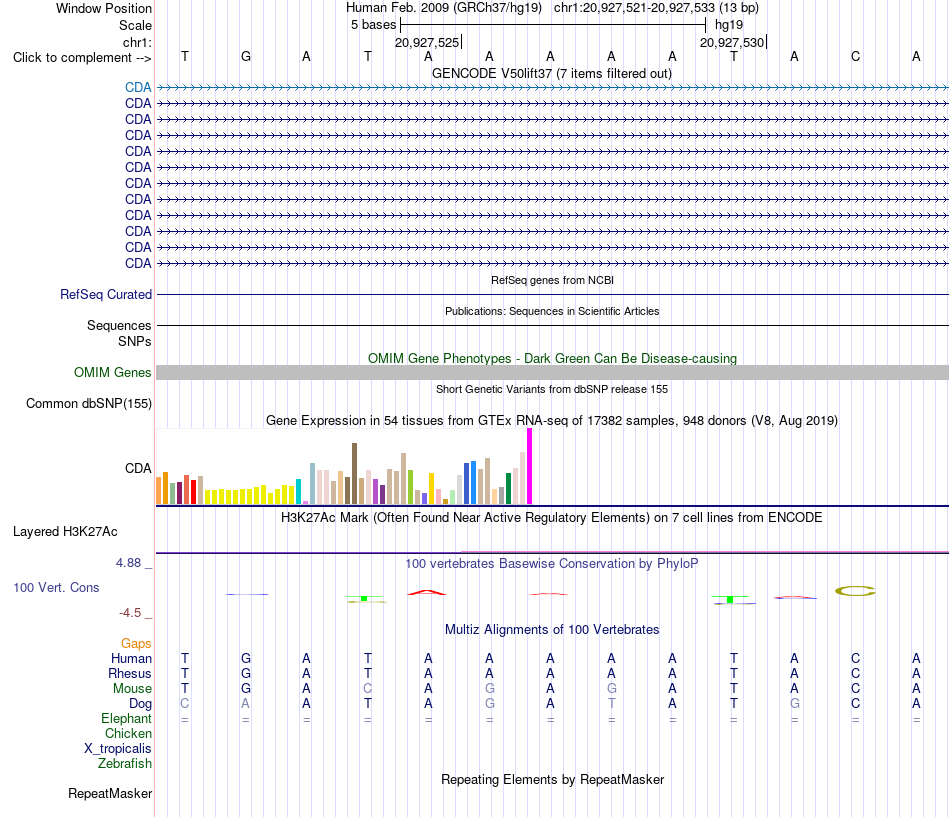
Task: Click the 'Sequences' publications track label
Action: (x=119, y=326)
